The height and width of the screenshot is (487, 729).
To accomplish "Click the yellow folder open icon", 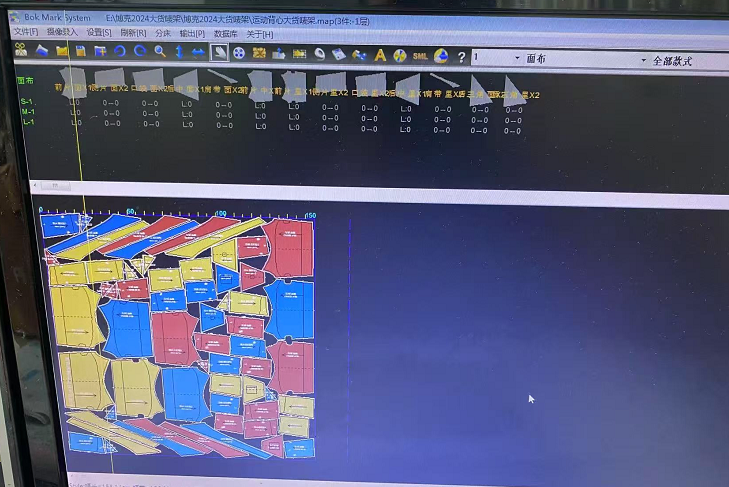I will pos(62,51).
